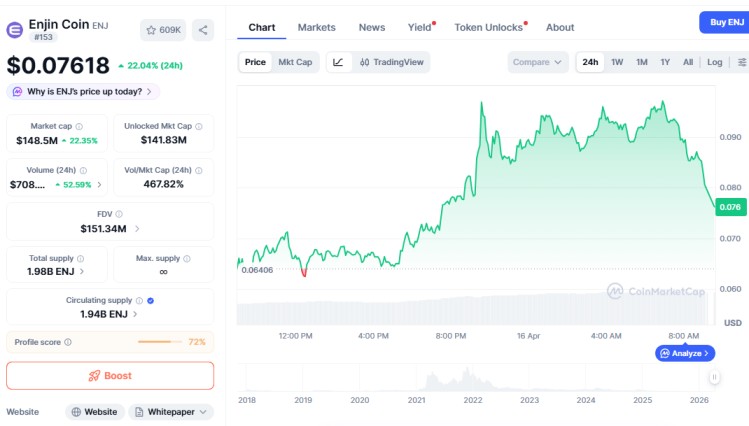The width and height of the screenshot is (749, 426).
Task: Open the Yield tab
Action: (x=419, y=28)
